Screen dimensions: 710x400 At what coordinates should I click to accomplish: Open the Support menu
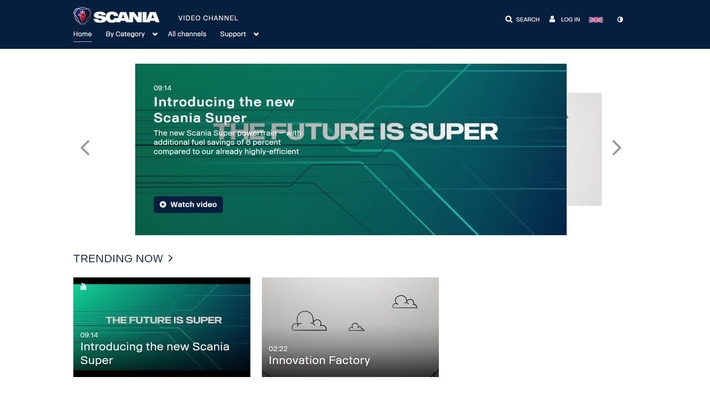click(233, 34)
